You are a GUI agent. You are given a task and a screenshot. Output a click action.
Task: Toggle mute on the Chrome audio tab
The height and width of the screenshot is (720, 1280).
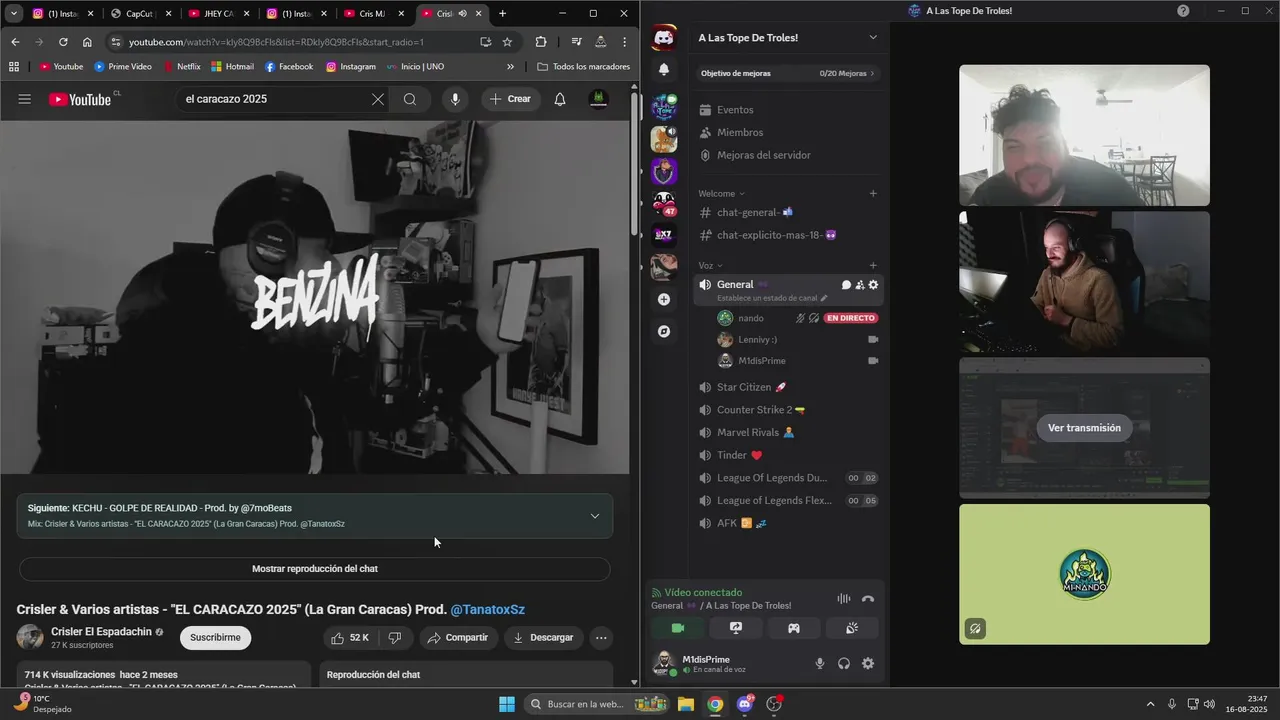tap(462, 14)
